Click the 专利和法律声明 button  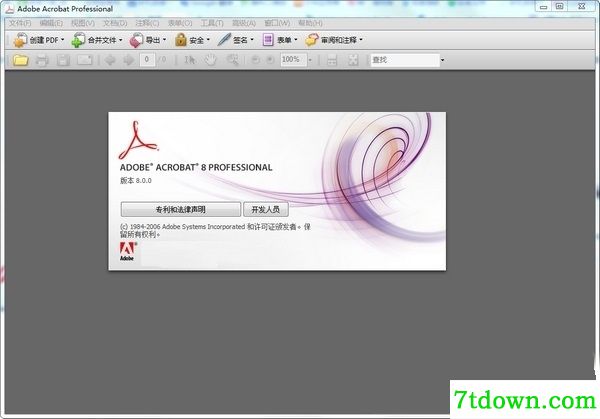click(x=181, y=210)
